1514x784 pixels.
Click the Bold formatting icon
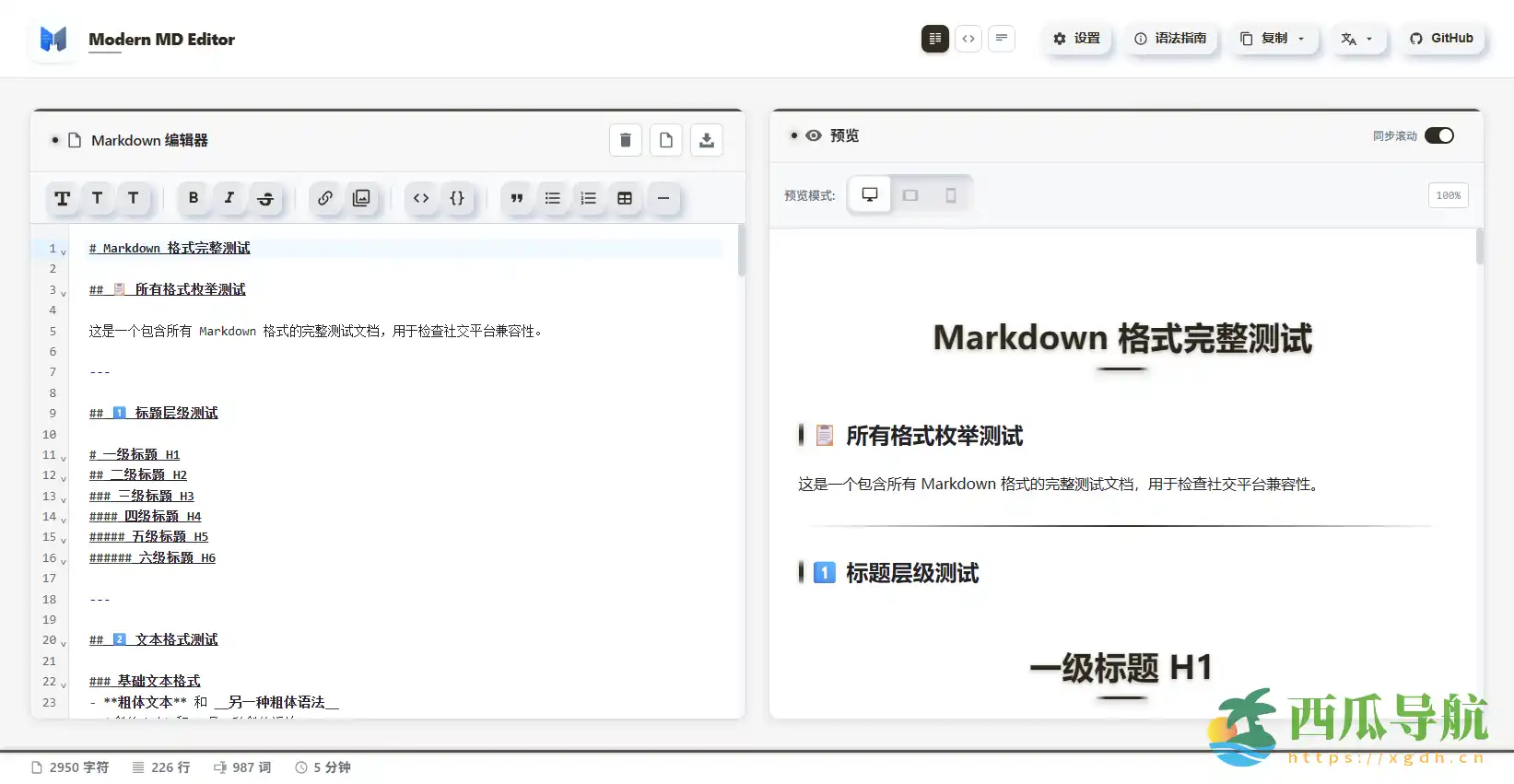pos(194,198)
